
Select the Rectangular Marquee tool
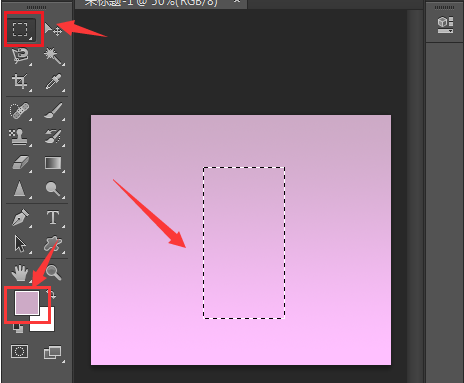(20, 29)
